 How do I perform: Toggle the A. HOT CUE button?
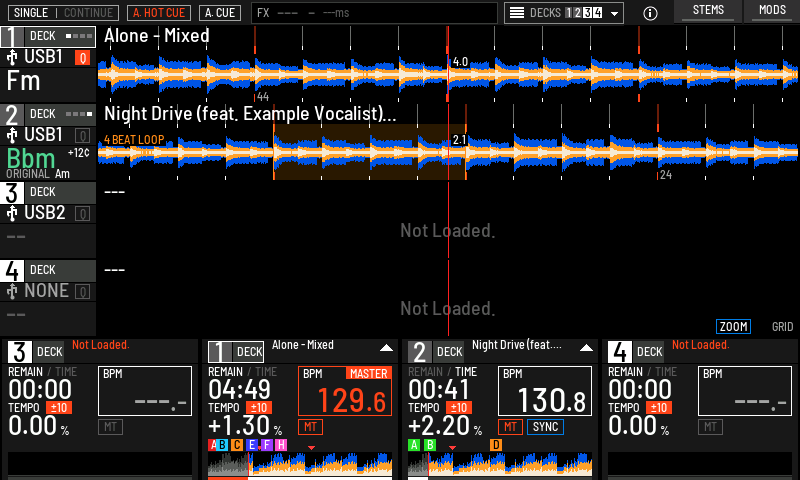click(x=159, y=13)
